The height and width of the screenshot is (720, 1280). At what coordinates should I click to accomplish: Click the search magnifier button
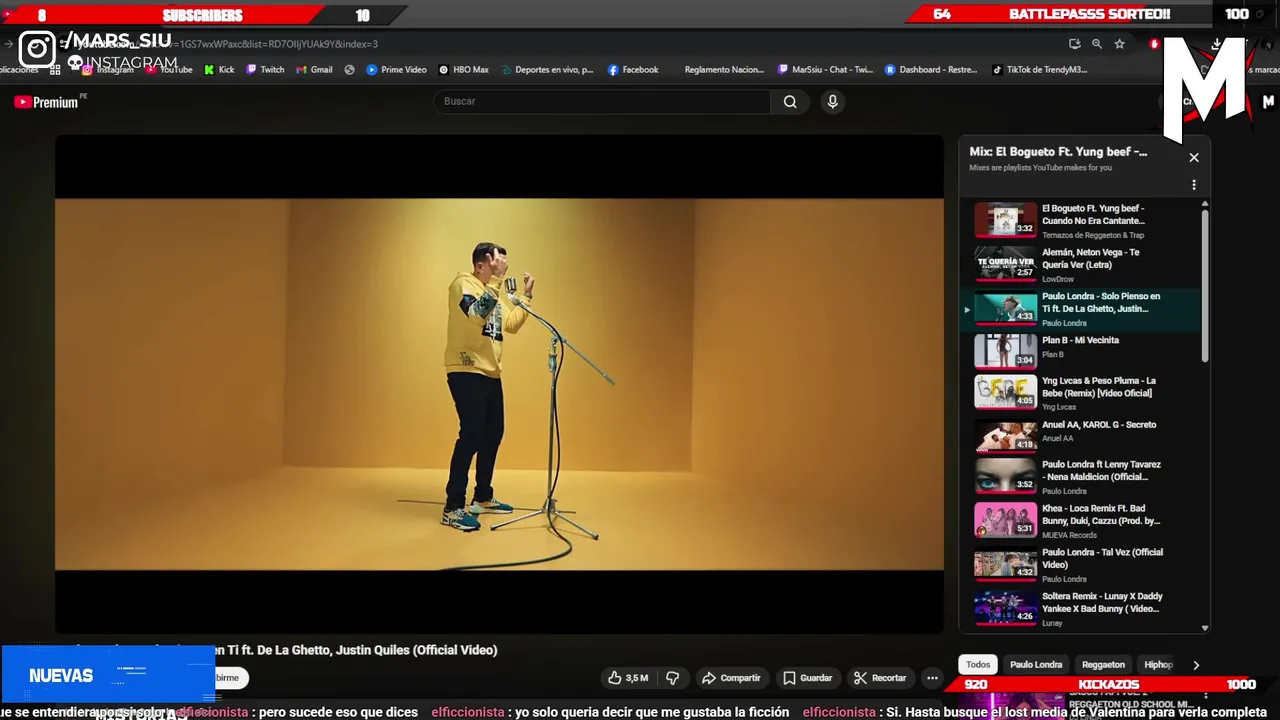(790, 101)
